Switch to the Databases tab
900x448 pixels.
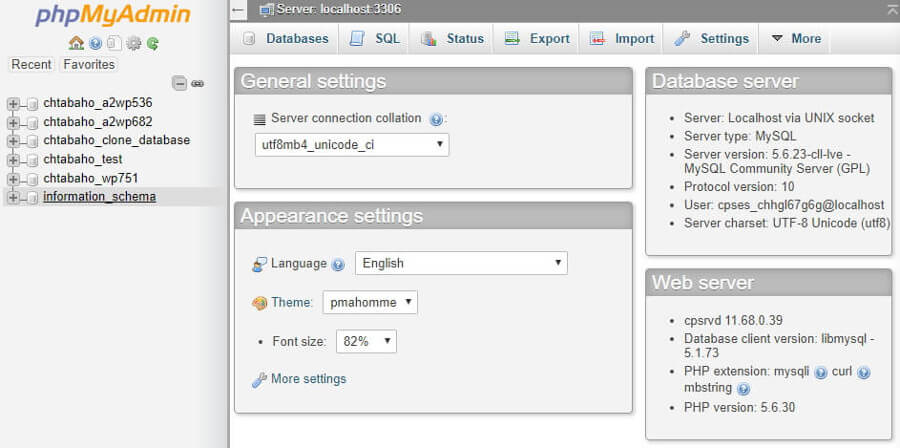click(286, 39)
